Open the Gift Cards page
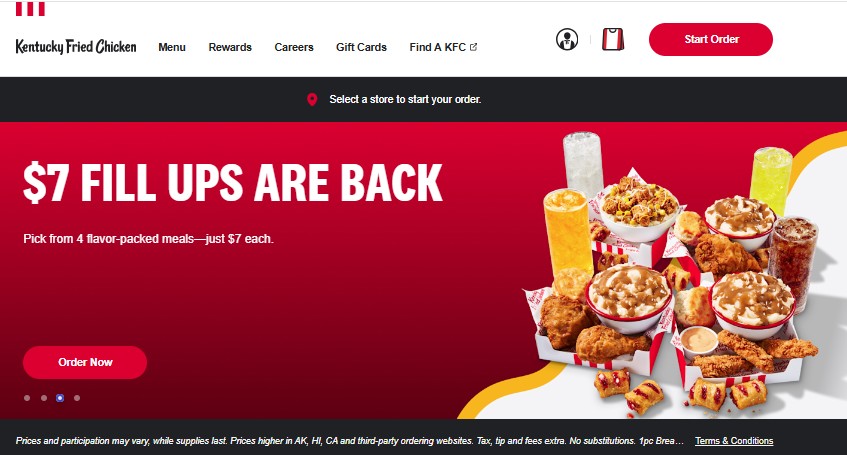 click(361, 47)
